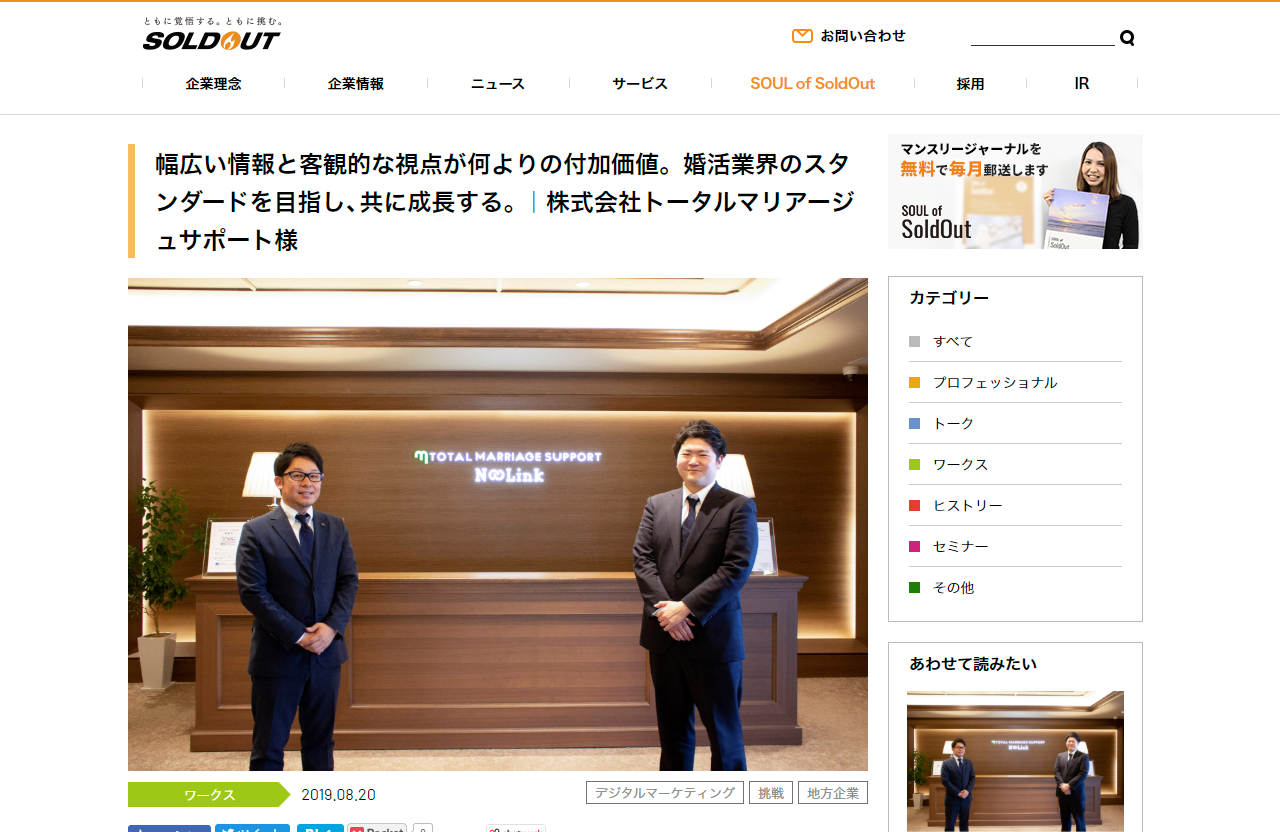The width and height of the screenshot is (1280, 832).
Task: Select セミナー category
Action: tap(960, 546)
